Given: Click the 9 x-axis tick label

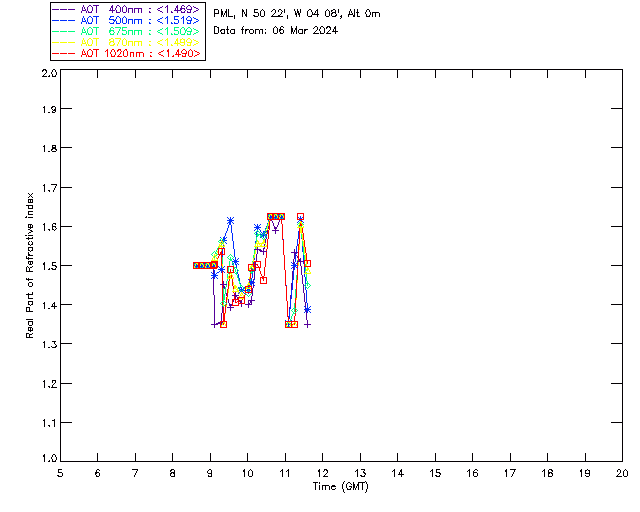Looking at the screenshot, I should (210, 473).
